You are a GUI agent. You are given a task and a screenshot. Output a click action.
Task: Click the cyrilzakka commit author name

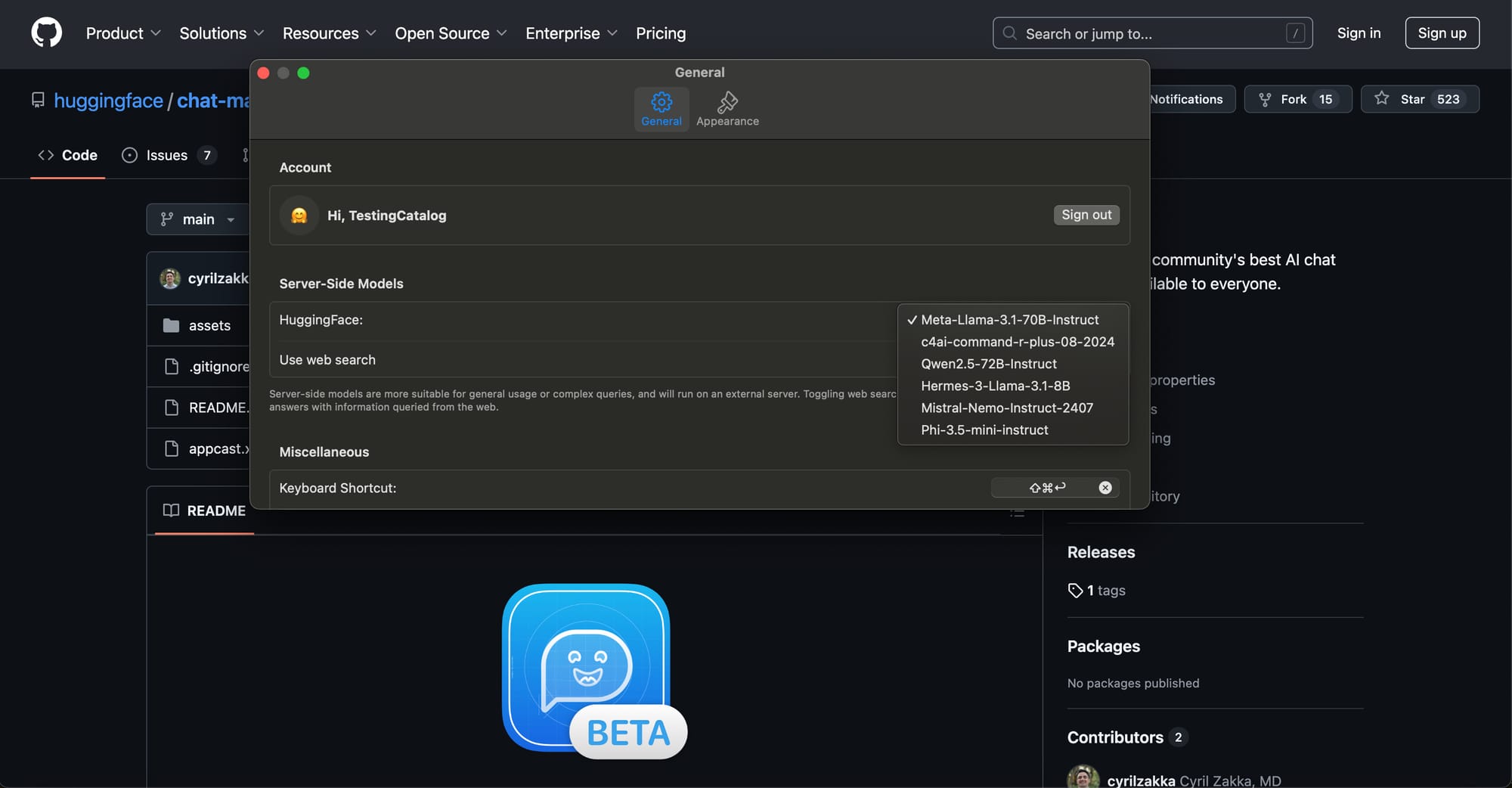click(218, 278)
